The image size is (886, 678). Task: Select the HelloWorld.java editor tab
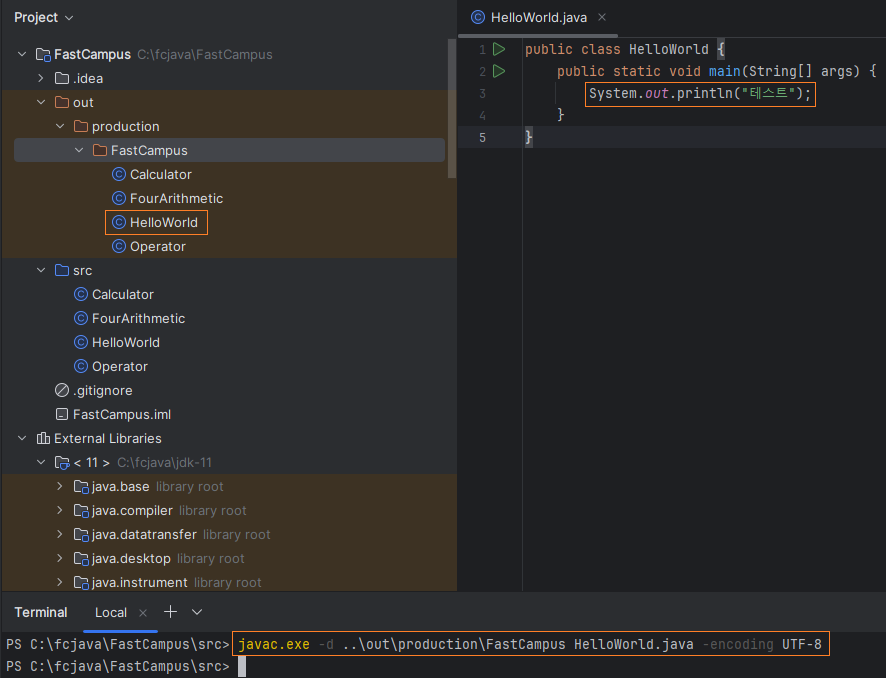(x=538, y=18)
